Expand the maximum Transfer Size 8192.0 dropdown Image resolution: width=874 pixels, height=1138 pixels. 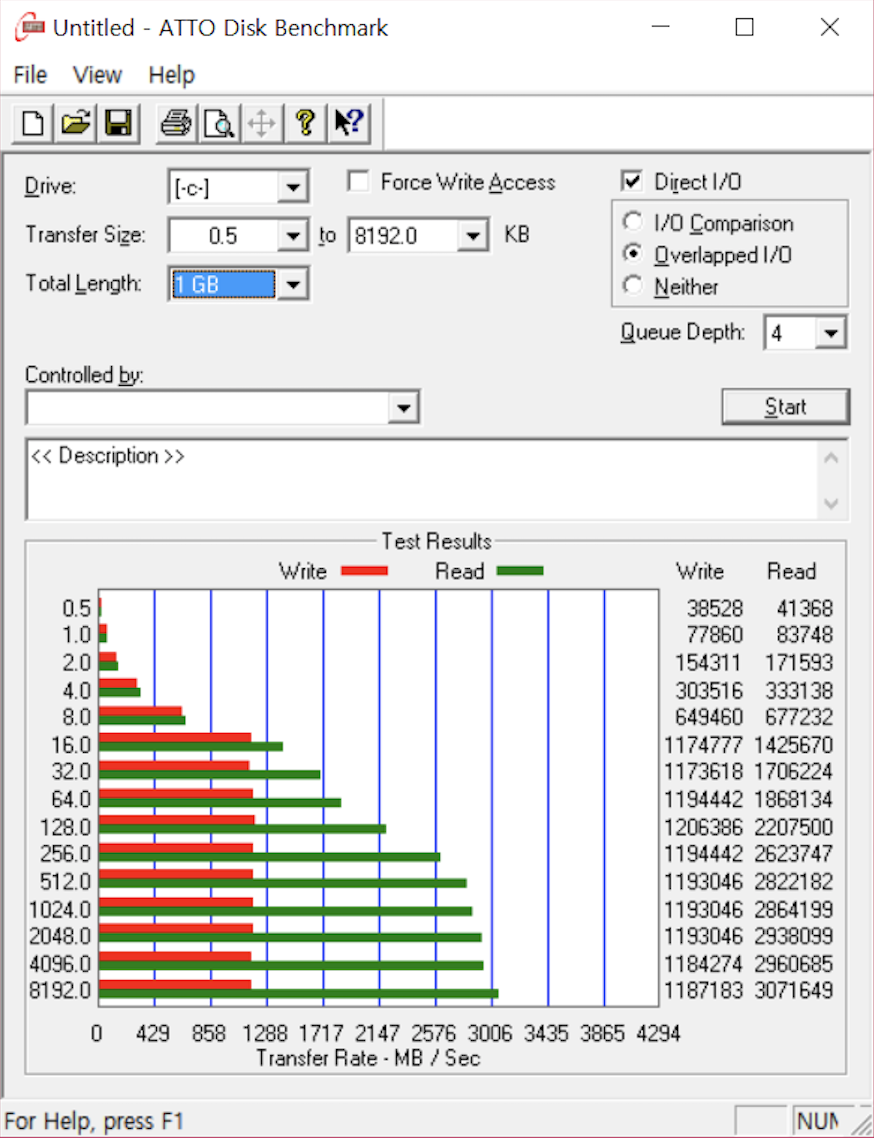(x=473, y=236)
